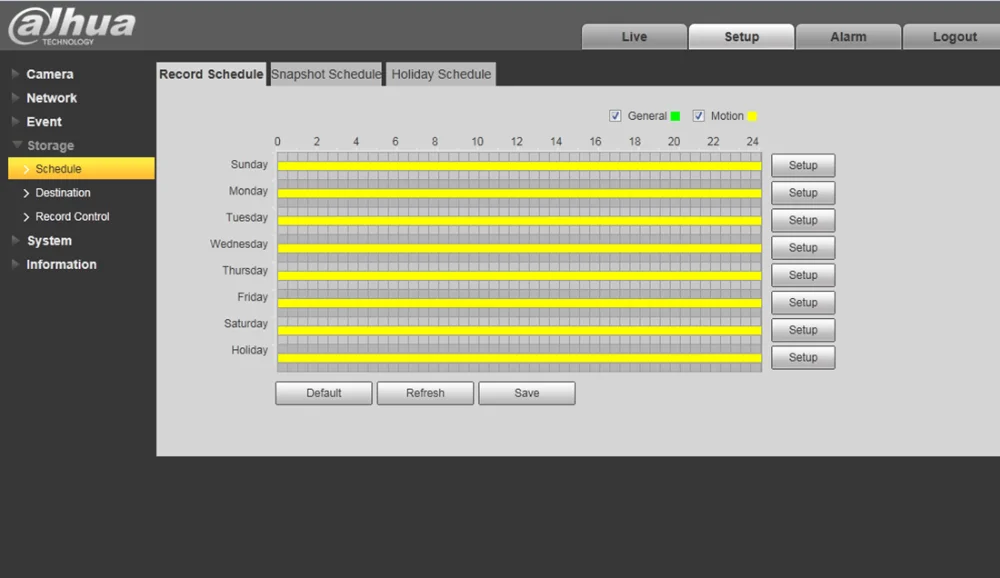The height and width of the screenshot is (578, 1000).
Task: Select Schedule under Storage
Action: [81, 168]
